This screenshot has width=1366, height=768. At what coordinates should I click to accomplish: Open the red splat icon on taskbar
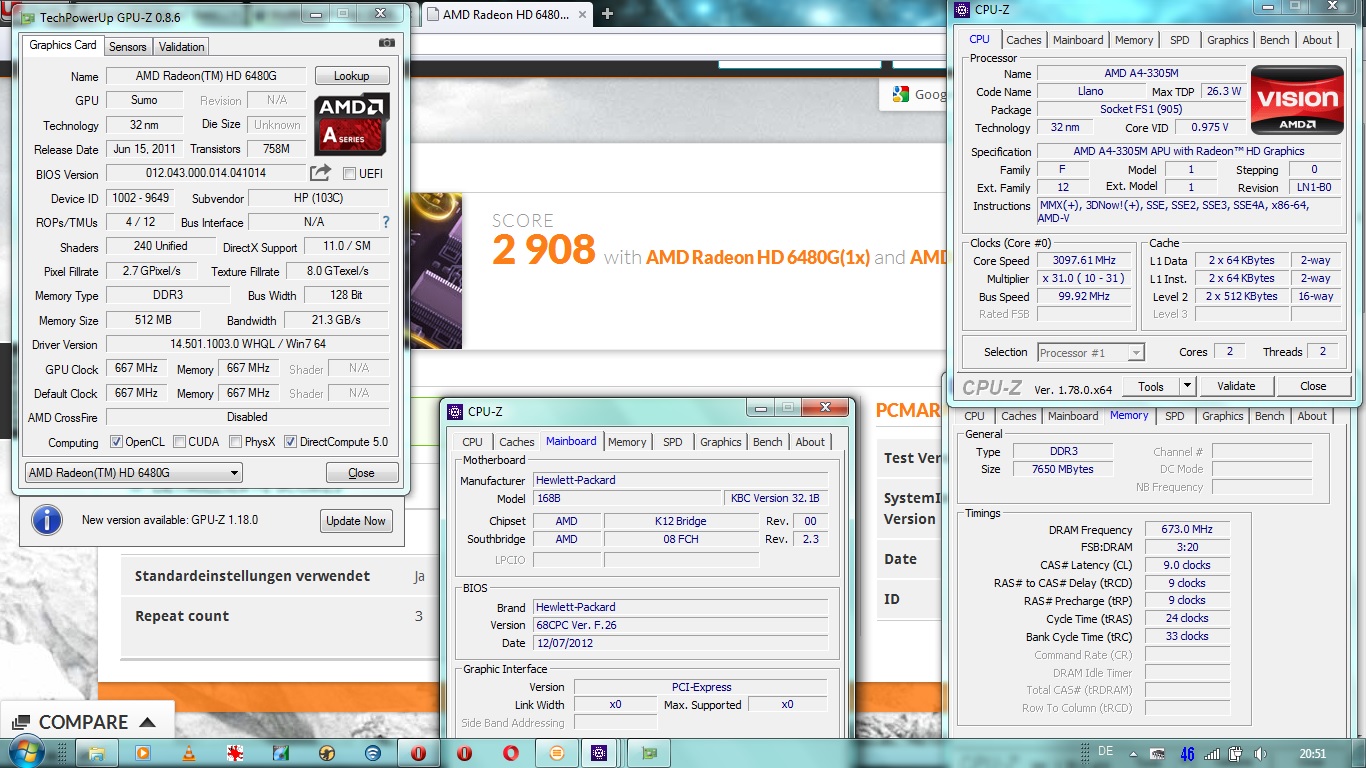click(235, 753)
